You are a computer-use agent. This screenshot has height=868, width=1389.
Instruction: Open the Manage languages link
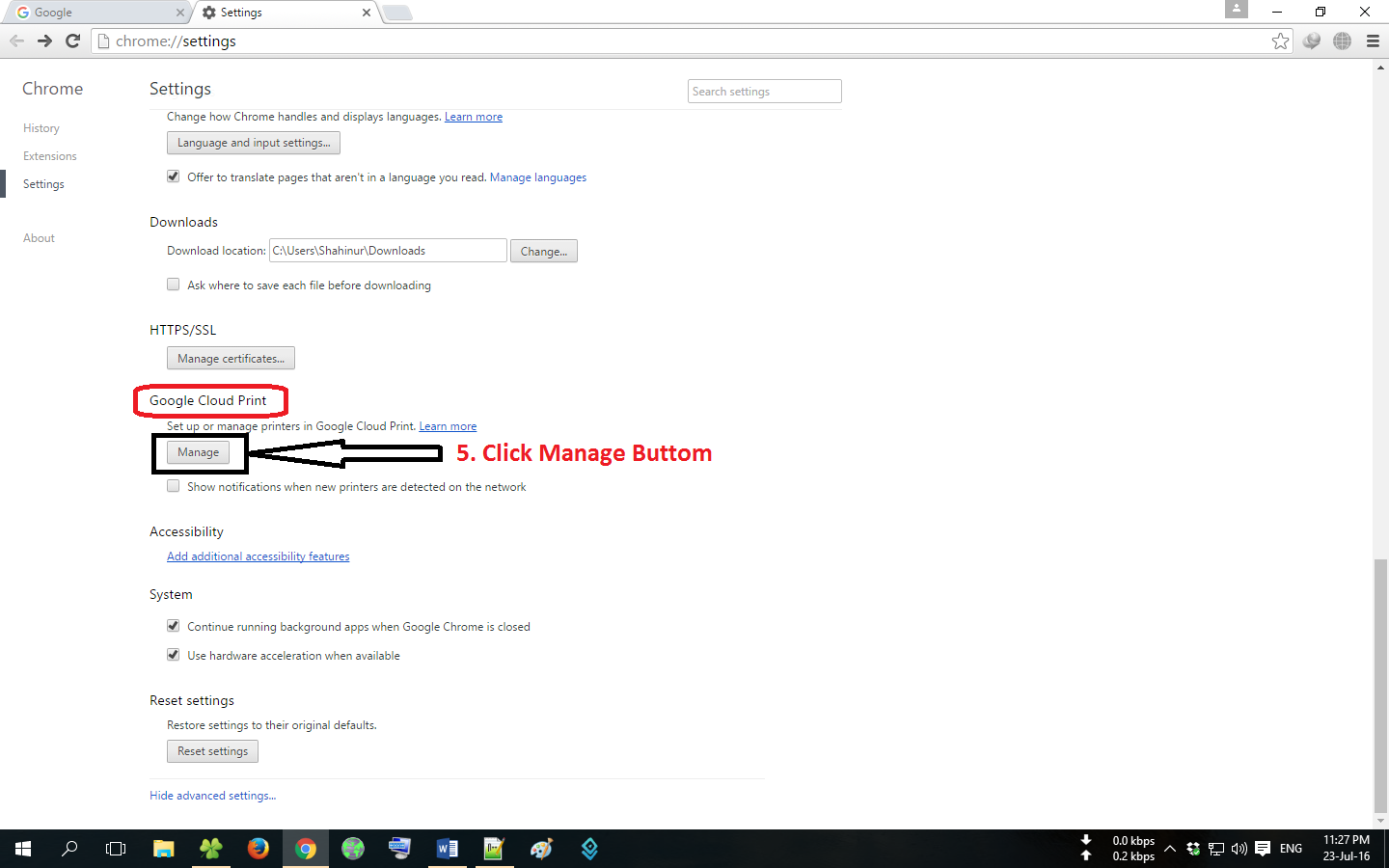pyautogui.click(x=538, y=177)
